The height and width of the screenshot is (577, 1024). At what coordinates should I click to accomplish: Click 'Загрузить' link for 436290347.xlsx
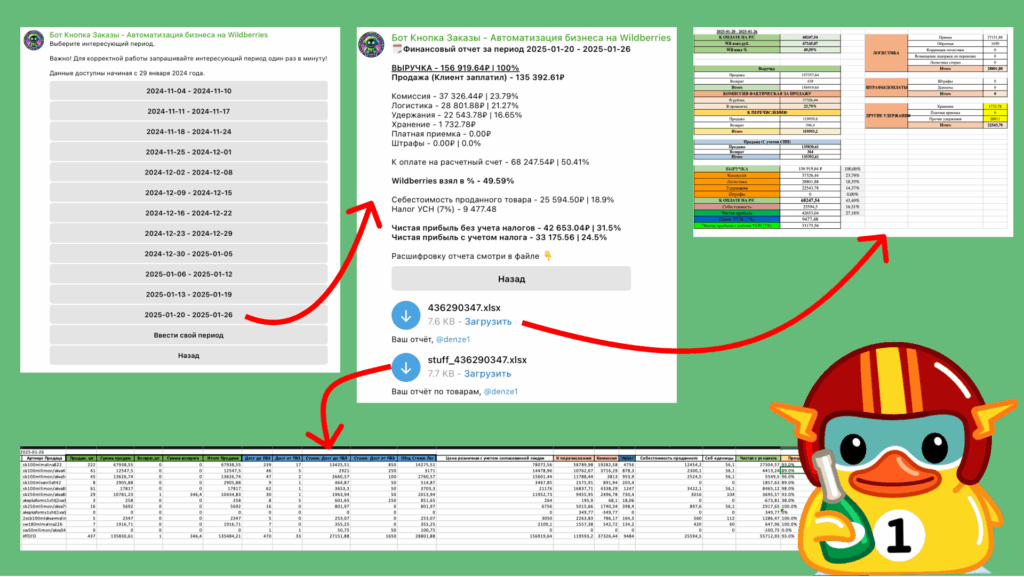(488, 322)
